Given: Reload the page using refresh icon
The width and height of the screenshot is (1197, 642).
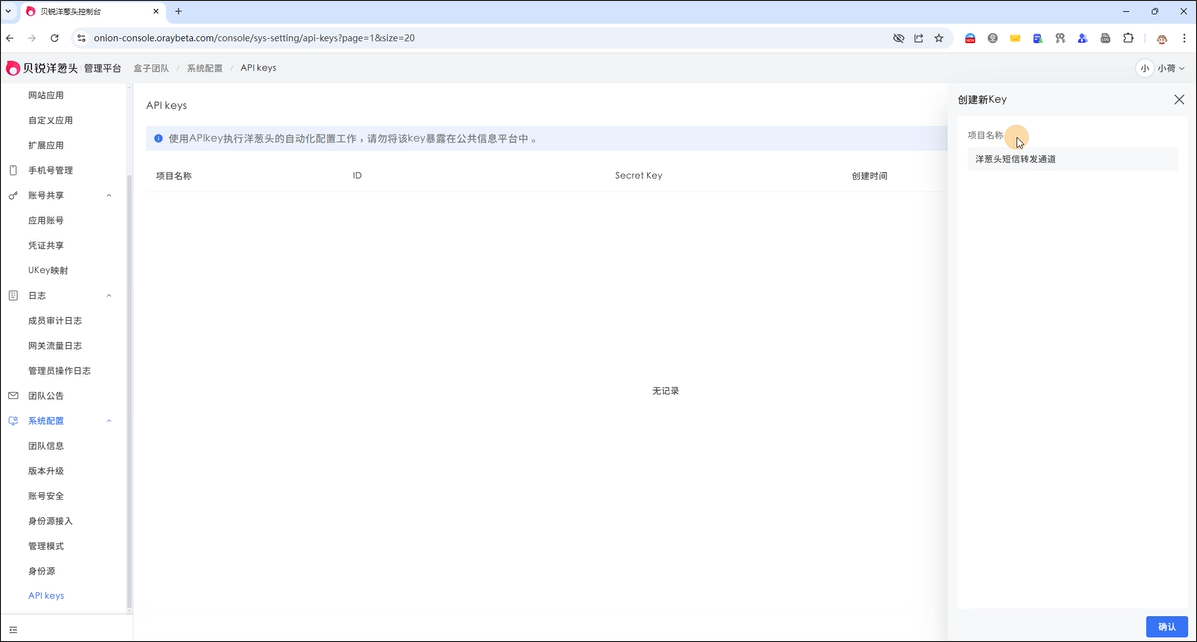Looking at the screenshot, I should tap(54, 38).
